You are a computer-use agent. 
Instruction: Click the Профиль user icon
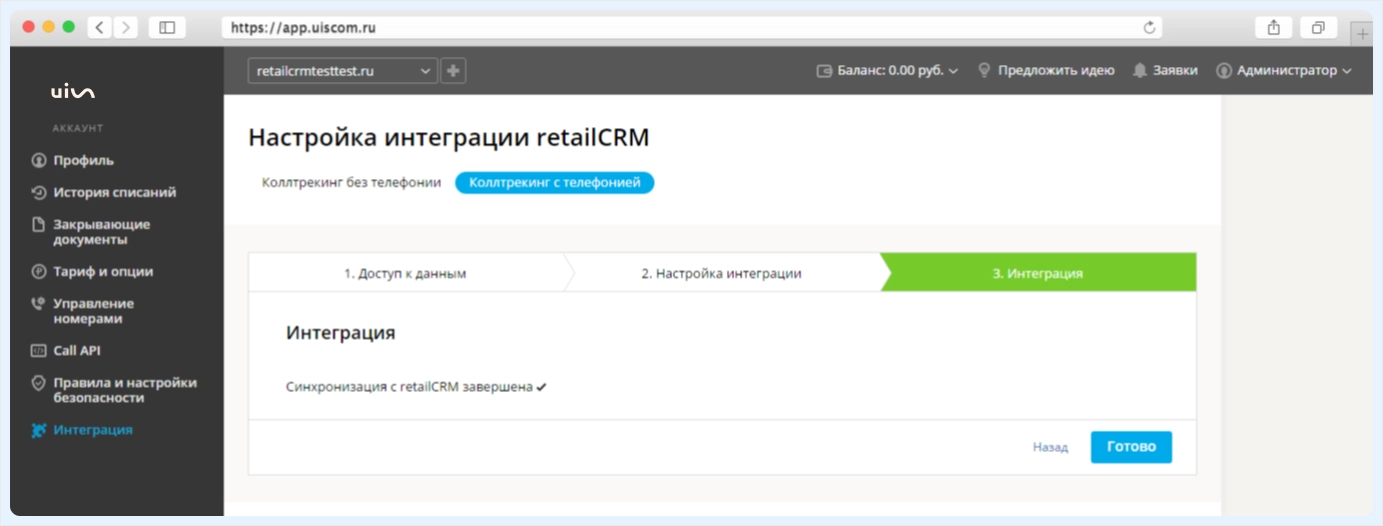pyautogui.click(x=39, y=160)
